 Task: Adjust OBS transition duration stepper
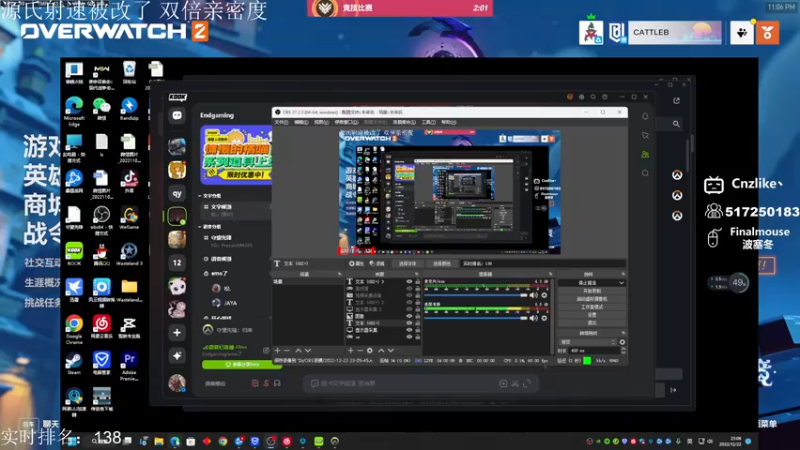point(623,351)
